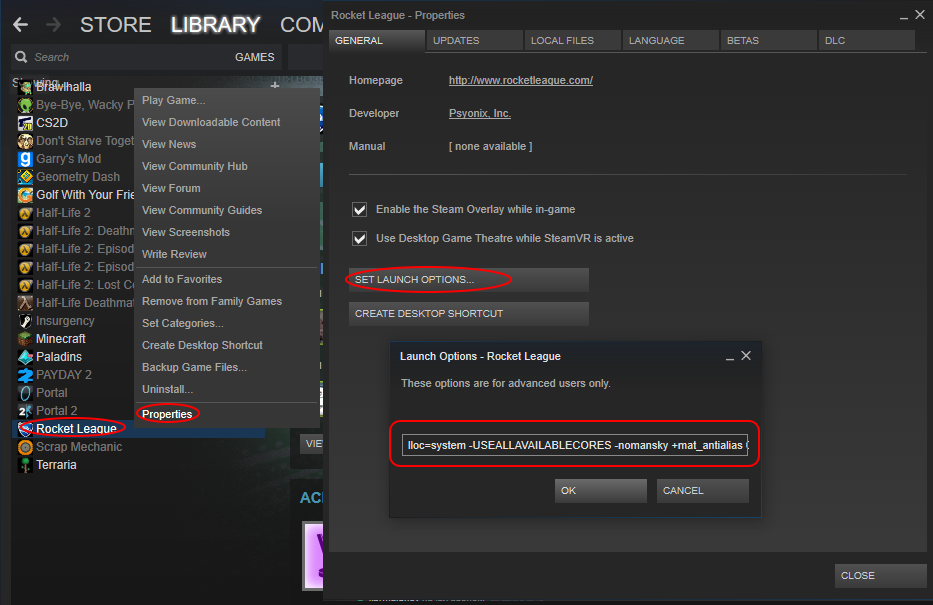Click CREATE DESKTOP SHORTCUT button in Properties
The image size is (933, 605).
469,314
